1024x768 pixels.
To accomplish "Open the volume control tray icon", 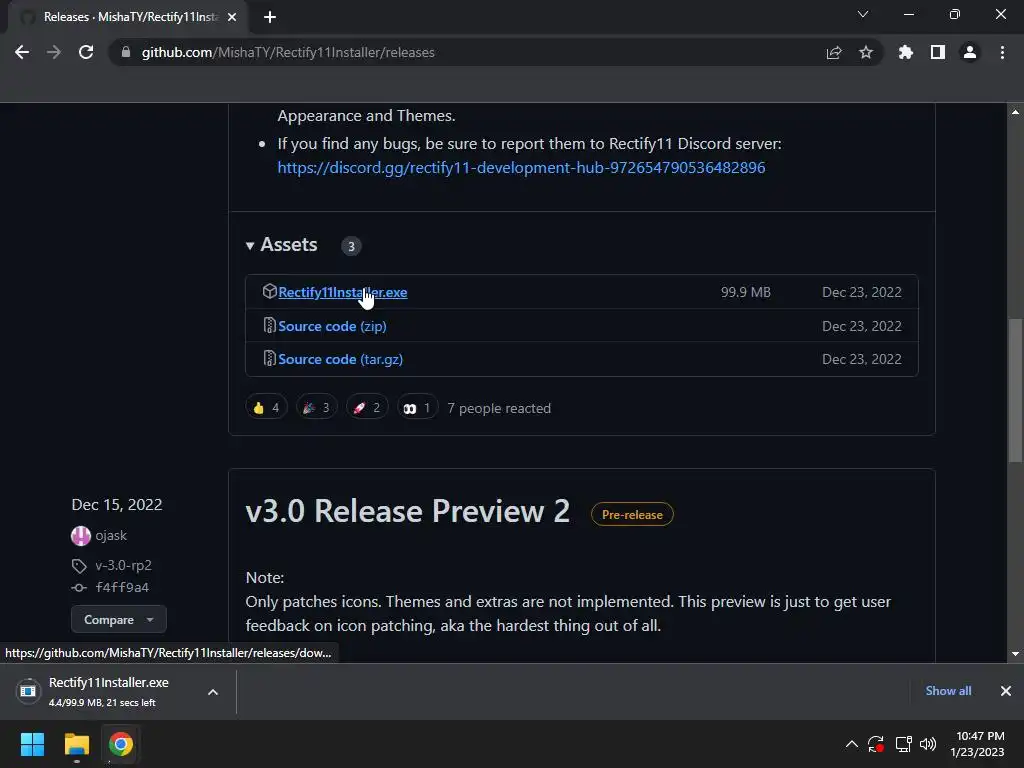I will [928, 744].
